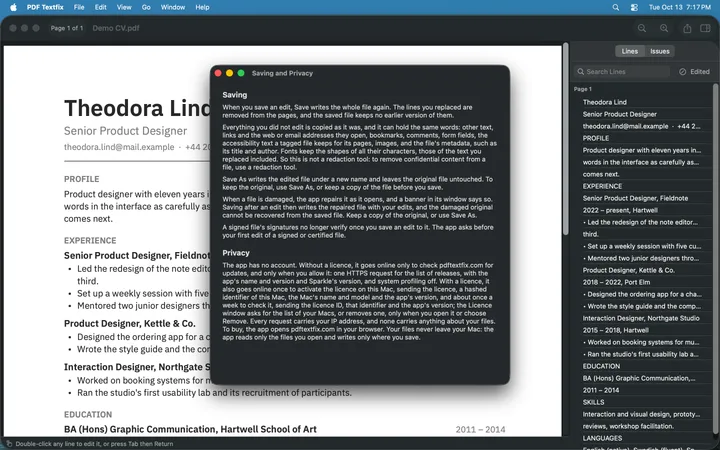This screenshot has width=720, height=450.
Task: Select the 'comes next.' row in the Lines list
Action: point(643,174)
